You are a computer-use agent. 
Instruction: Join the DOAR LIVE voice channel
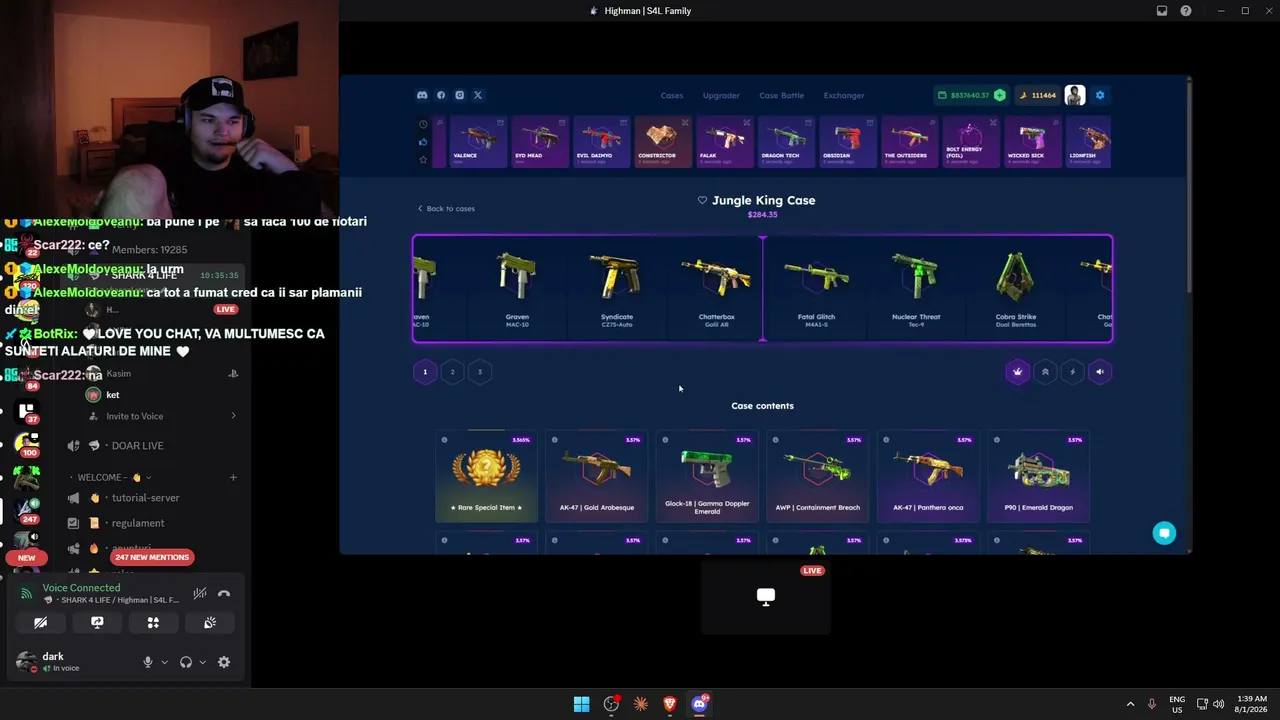pyautogui.click(x=138, y=446)
